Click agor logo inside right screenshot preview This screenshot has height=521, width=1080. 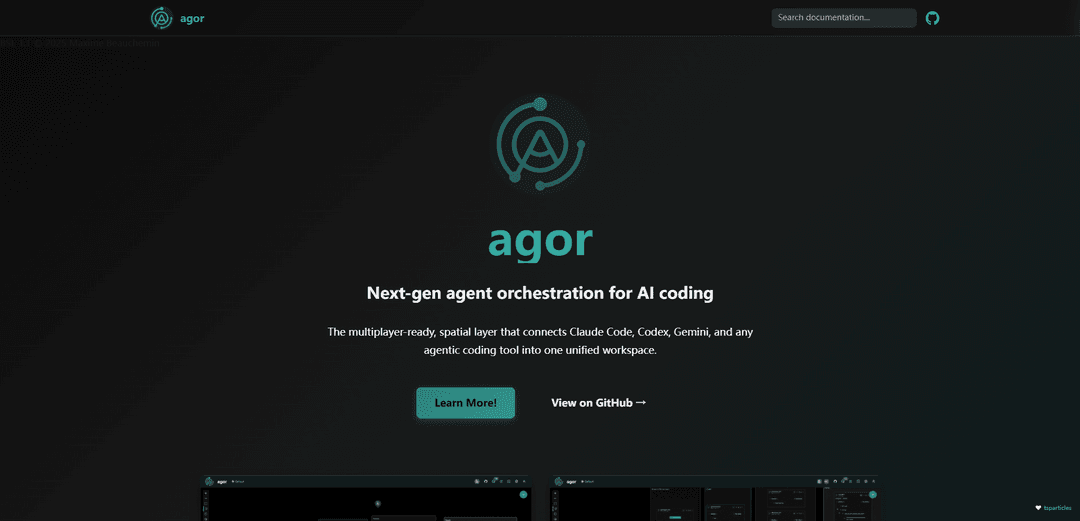pyautogui.click(x=559, y=482)
